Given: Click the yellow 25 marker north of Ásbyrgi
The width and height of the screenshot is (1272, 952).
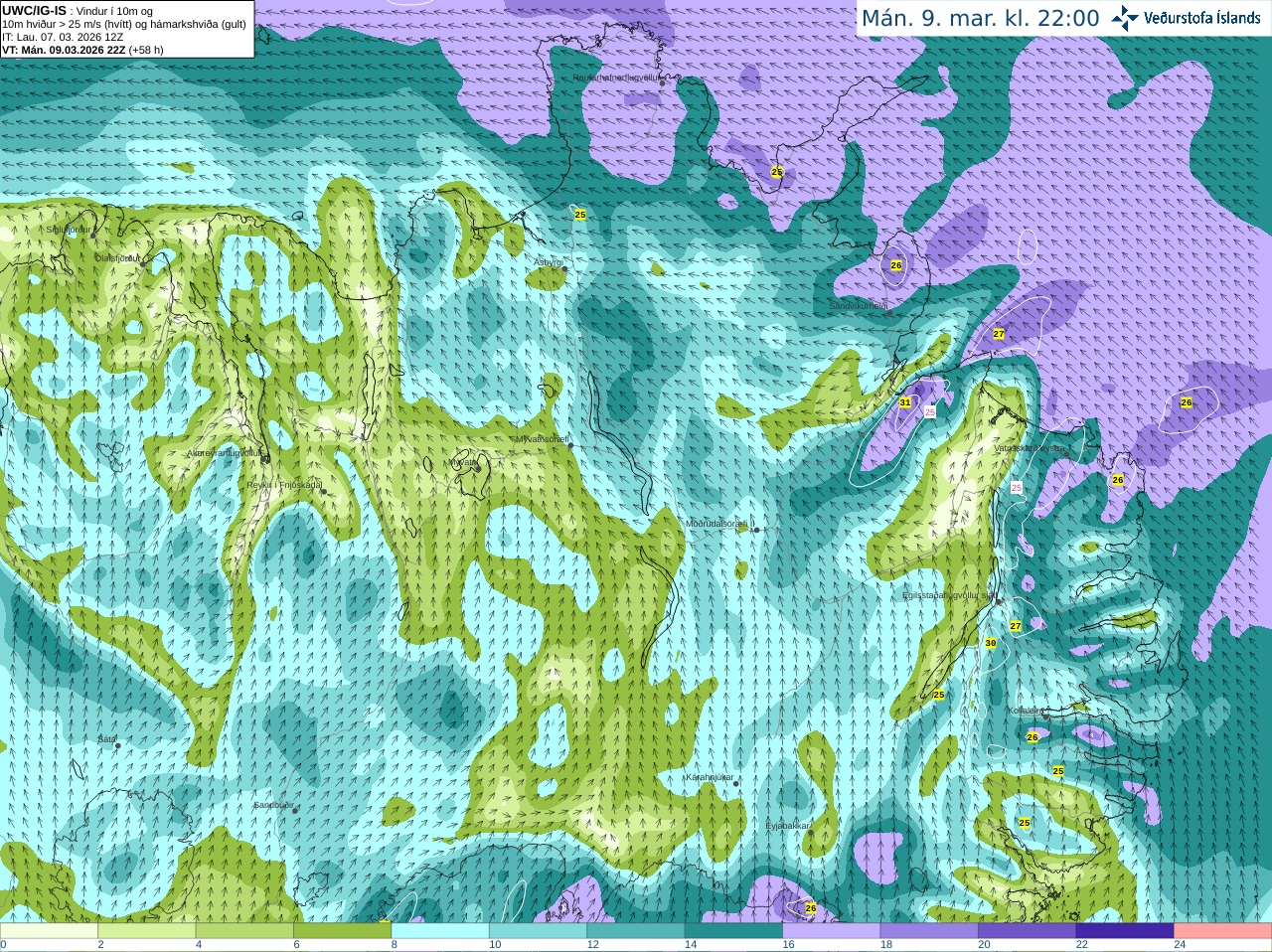Looking at the screenshot, I should pyautogui.click(x=580, y=215).
